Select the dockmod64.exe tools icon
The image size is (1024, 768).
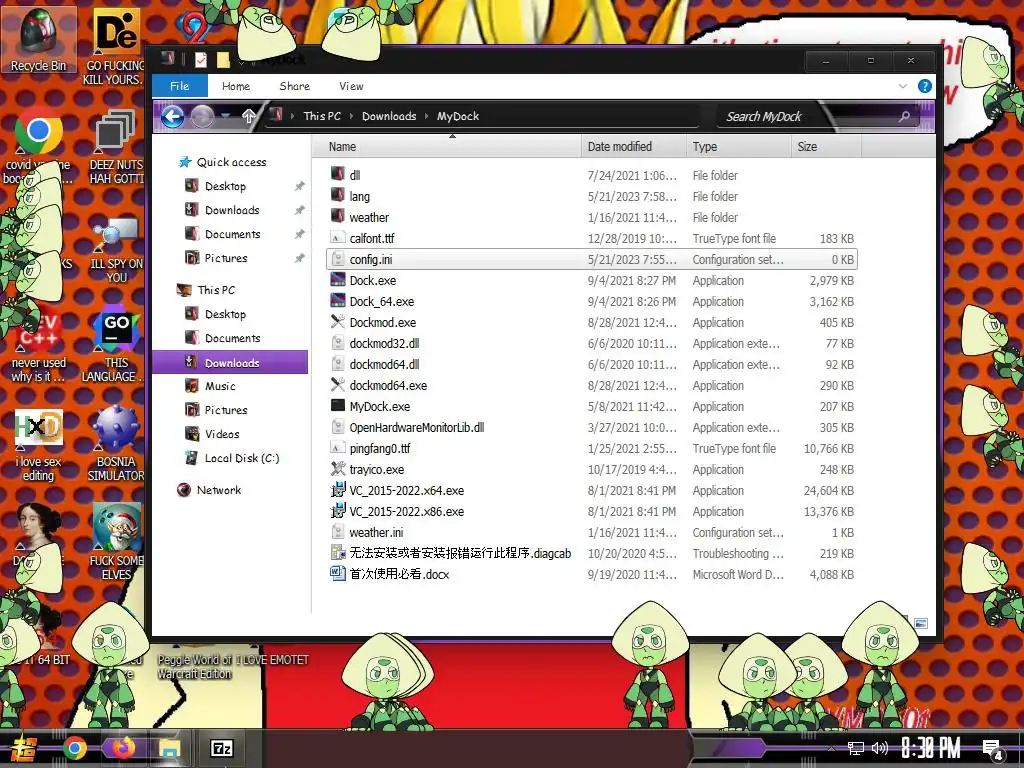click(x=338, y=385)
